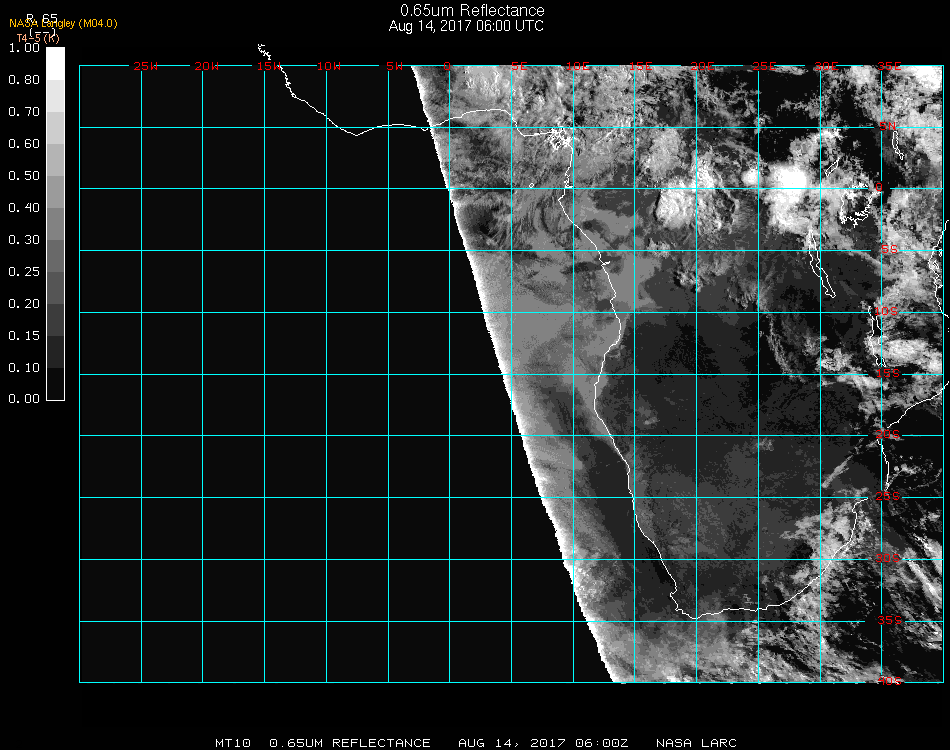The height and width of the screenshot is (750, 950).
Task: Click the colorbar value label 0.40
Action: (x=24, y=208)
